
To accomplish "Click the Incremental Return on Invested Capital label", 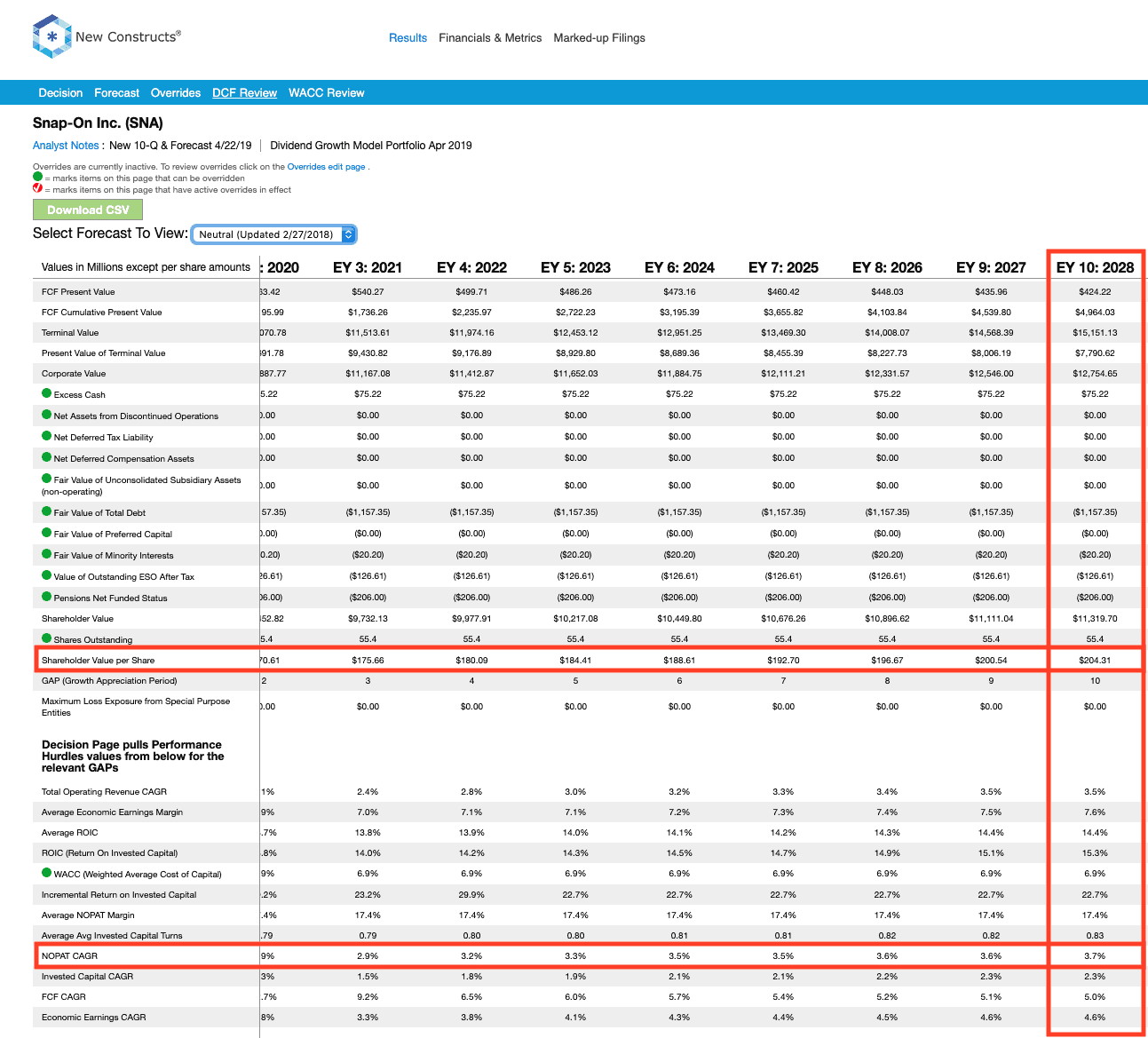I will 119,895.
